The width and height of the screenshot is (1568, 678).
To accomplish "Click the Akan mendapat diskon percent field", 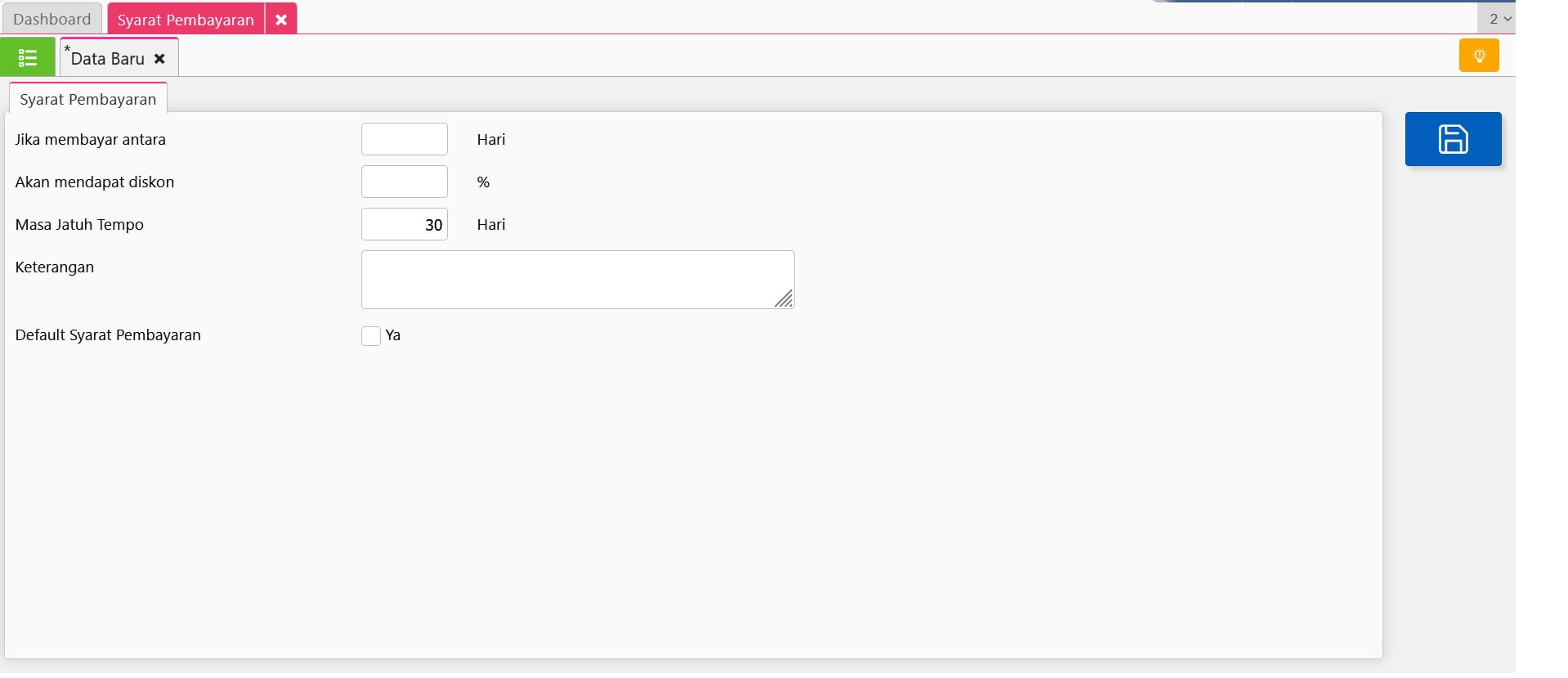I will pos(404,182).
